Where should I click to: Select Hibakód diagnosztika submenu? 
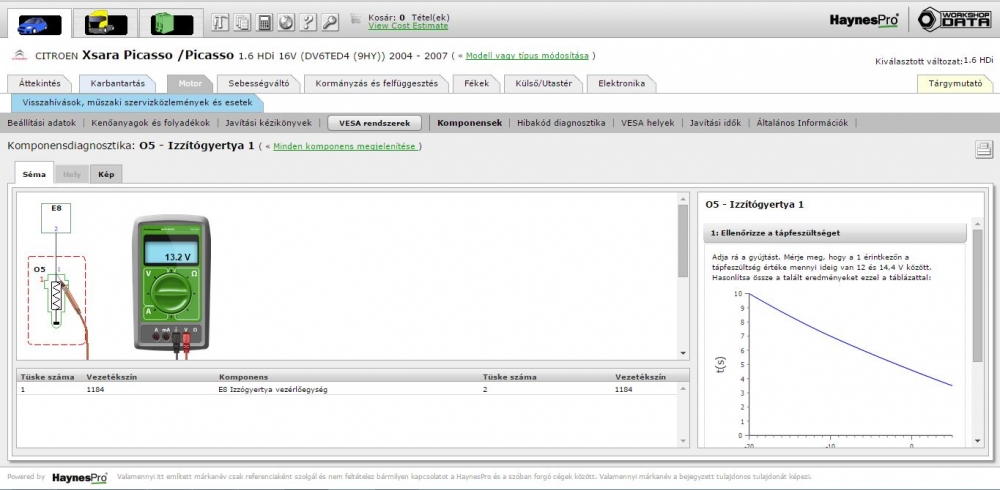[561, 123]
